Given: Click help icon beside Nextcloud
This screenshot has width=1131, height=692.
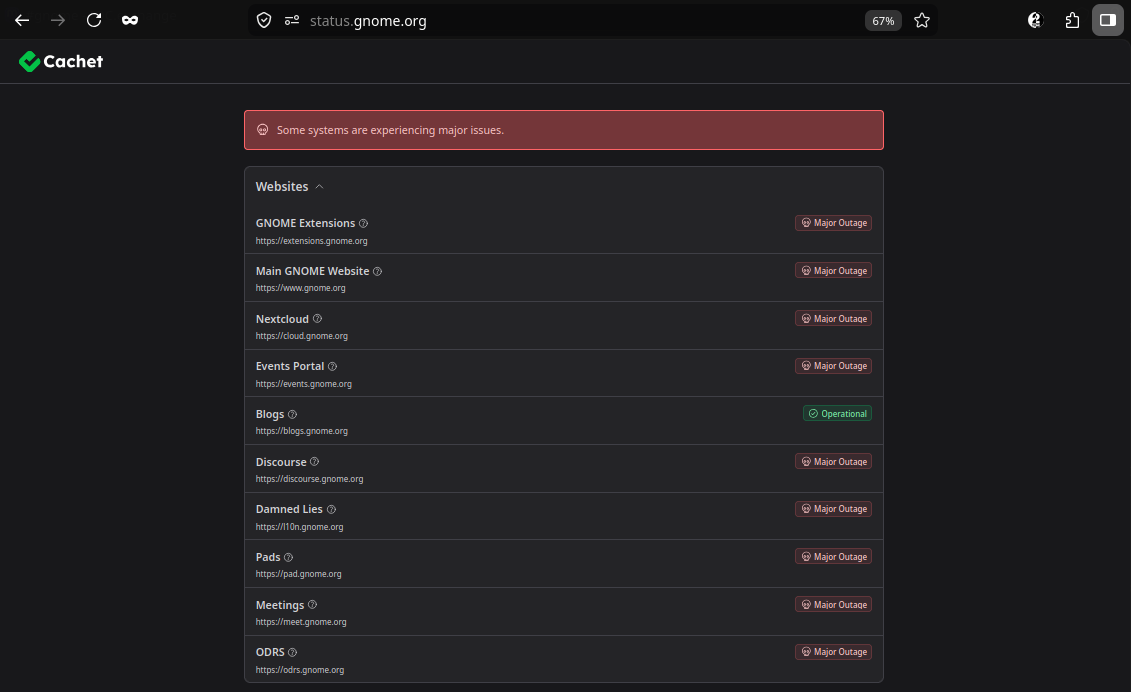Looking at the screenshot, I should point(317,319).
